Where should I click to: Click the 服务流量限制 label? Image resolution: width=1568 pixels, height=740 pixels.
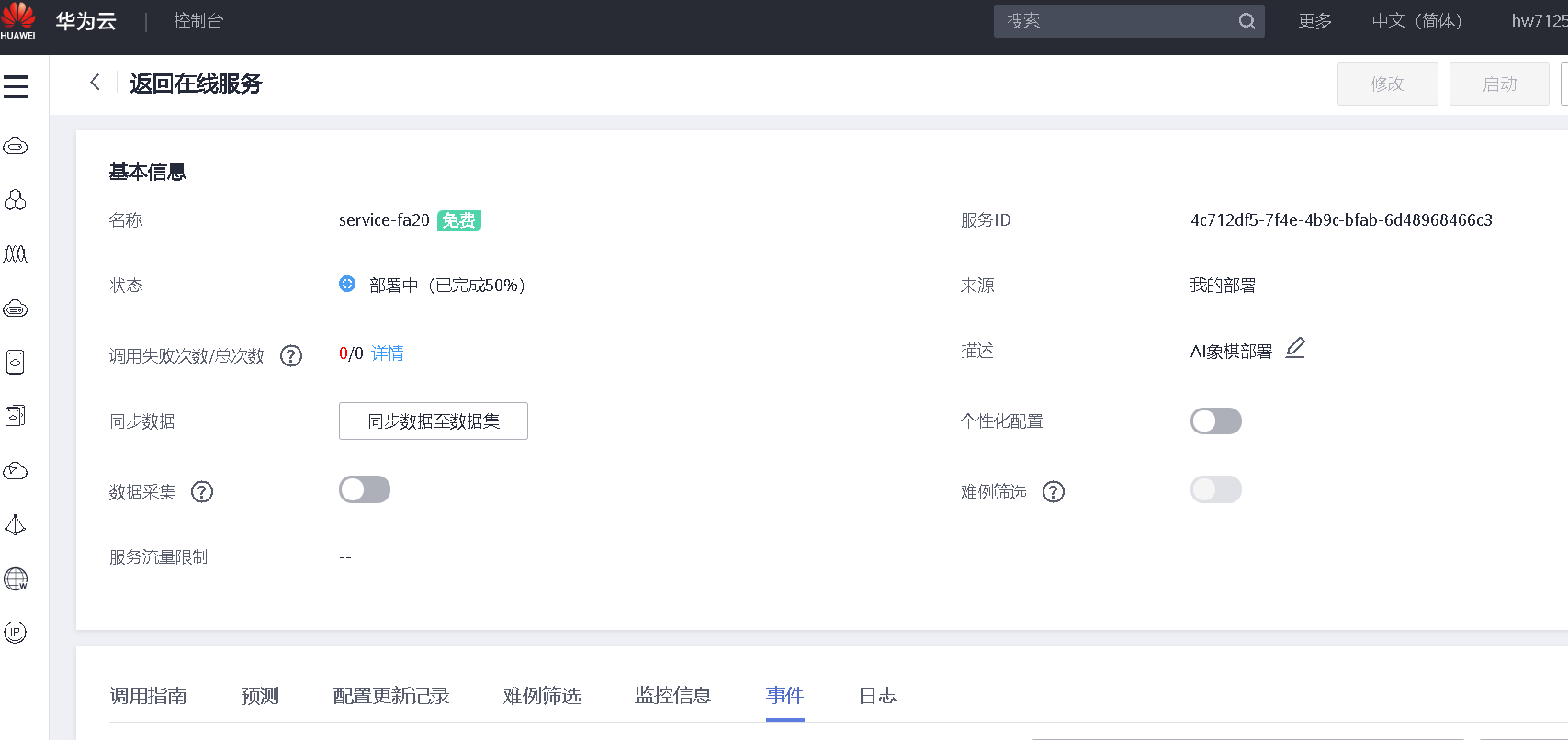[159, 557]
